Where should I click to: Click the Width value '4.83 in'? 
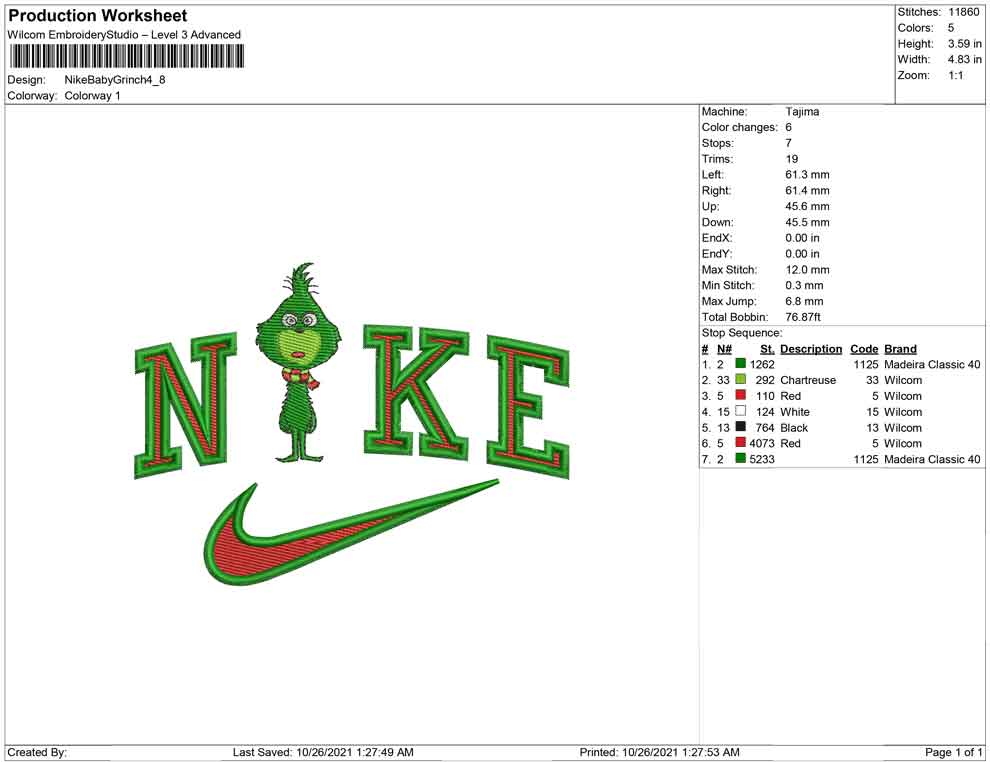point(964,59)
